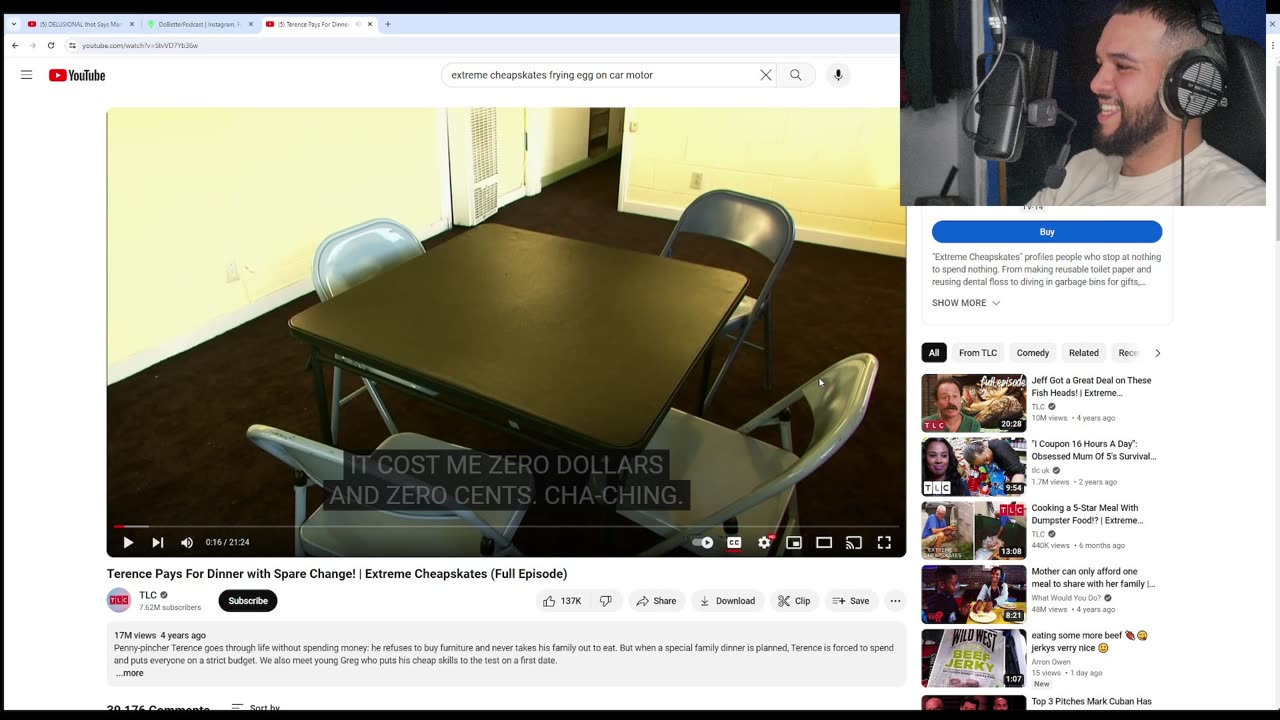Screen dimensions: 1280x720
Task: Play the video
Action: 128,542
